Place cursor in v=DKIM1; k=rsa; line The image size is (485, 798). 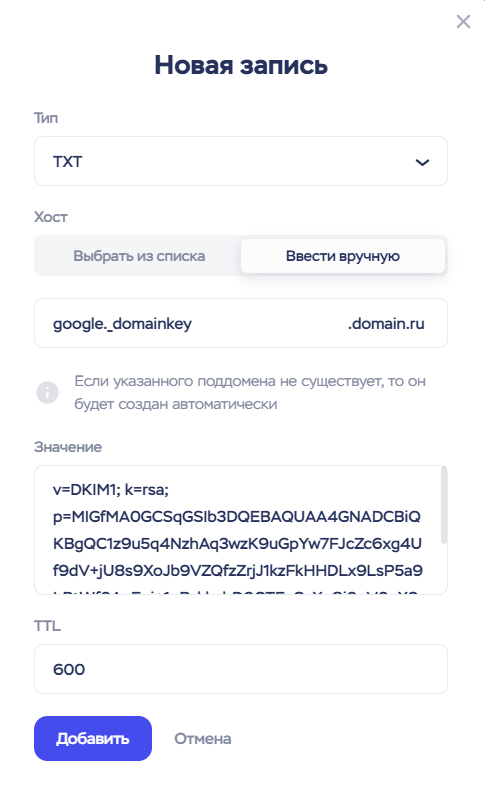coord(110,490)
